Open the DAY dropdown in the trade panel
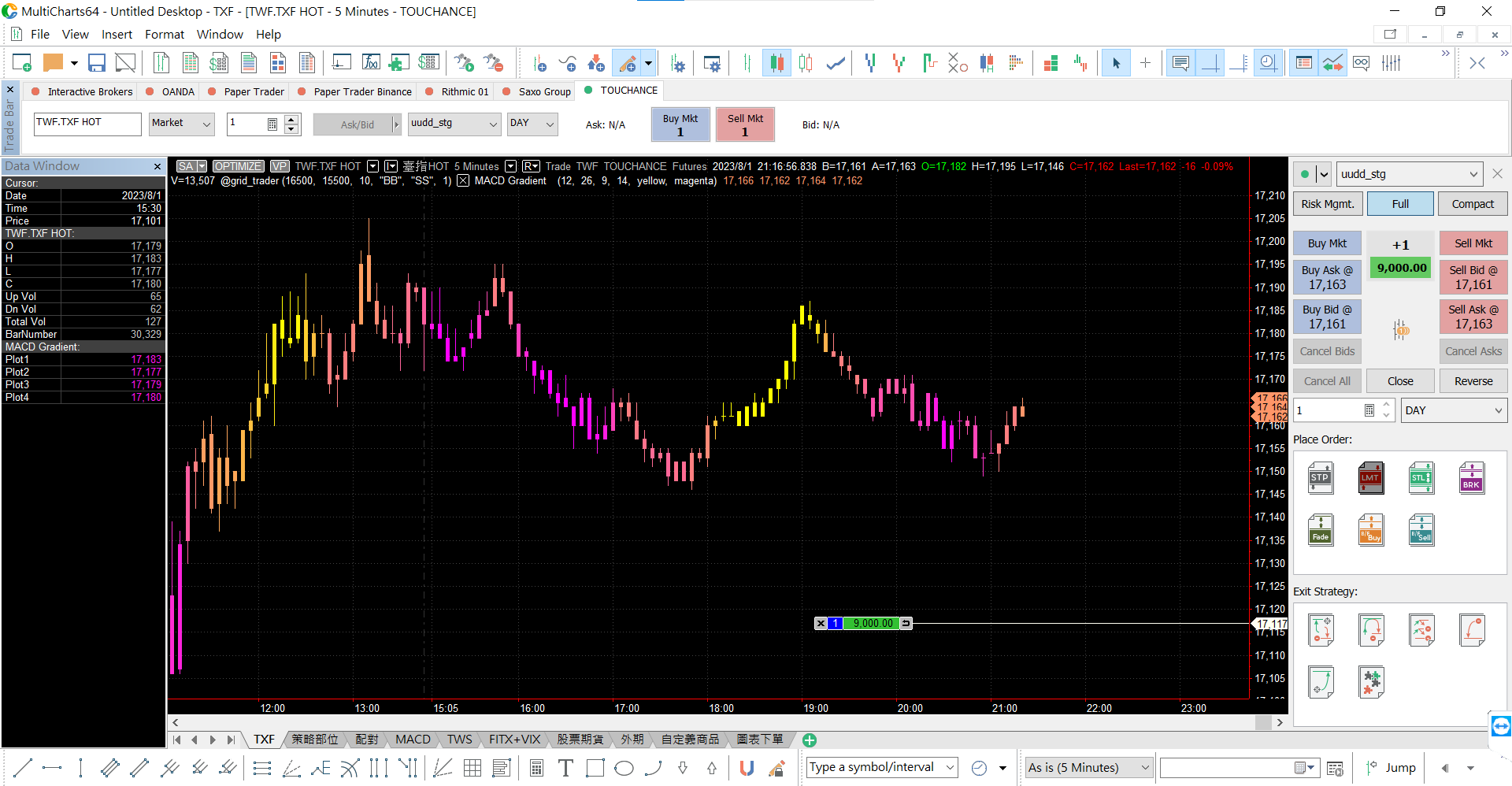 click(x=1454, y=410)
